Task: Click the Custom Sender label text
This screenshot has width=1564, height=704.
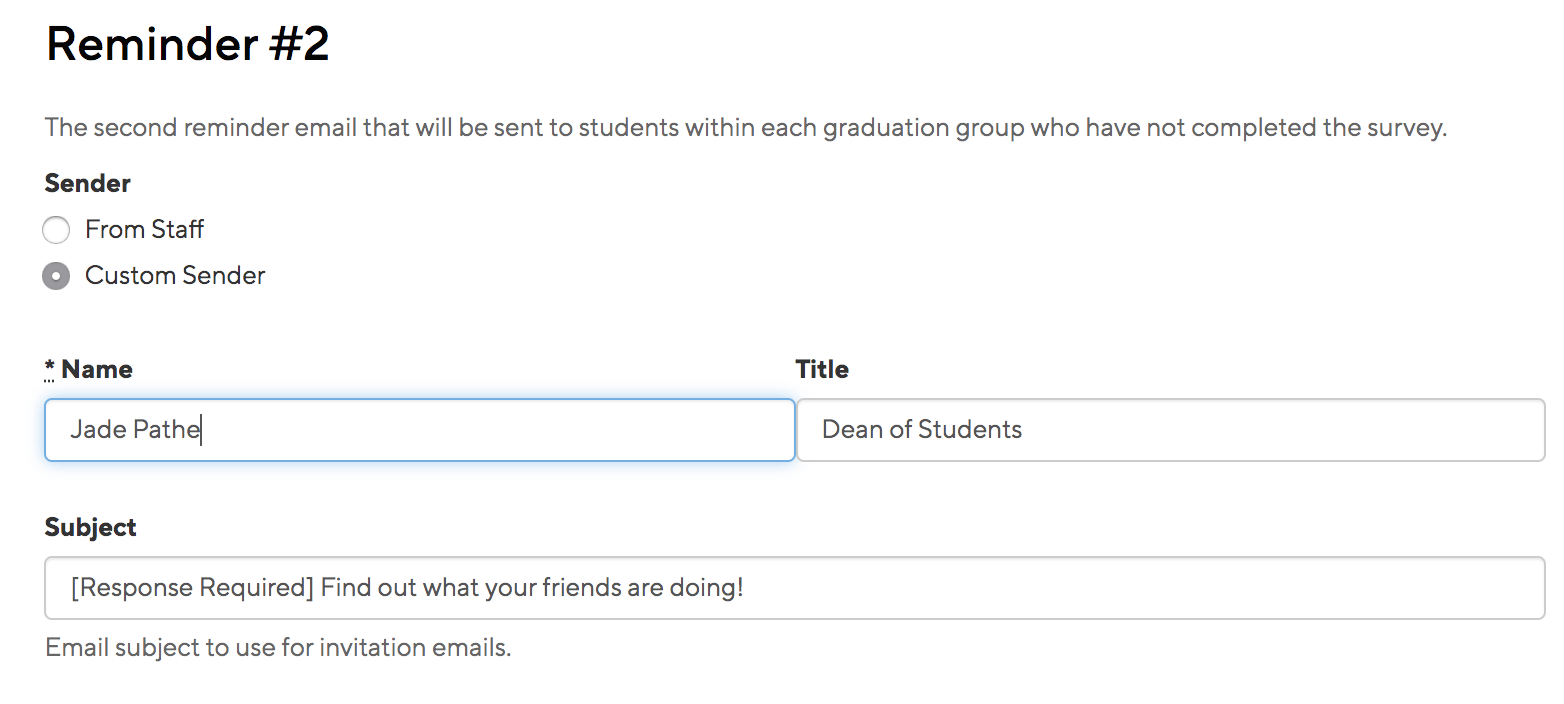Action: click(x=175, y=275)
